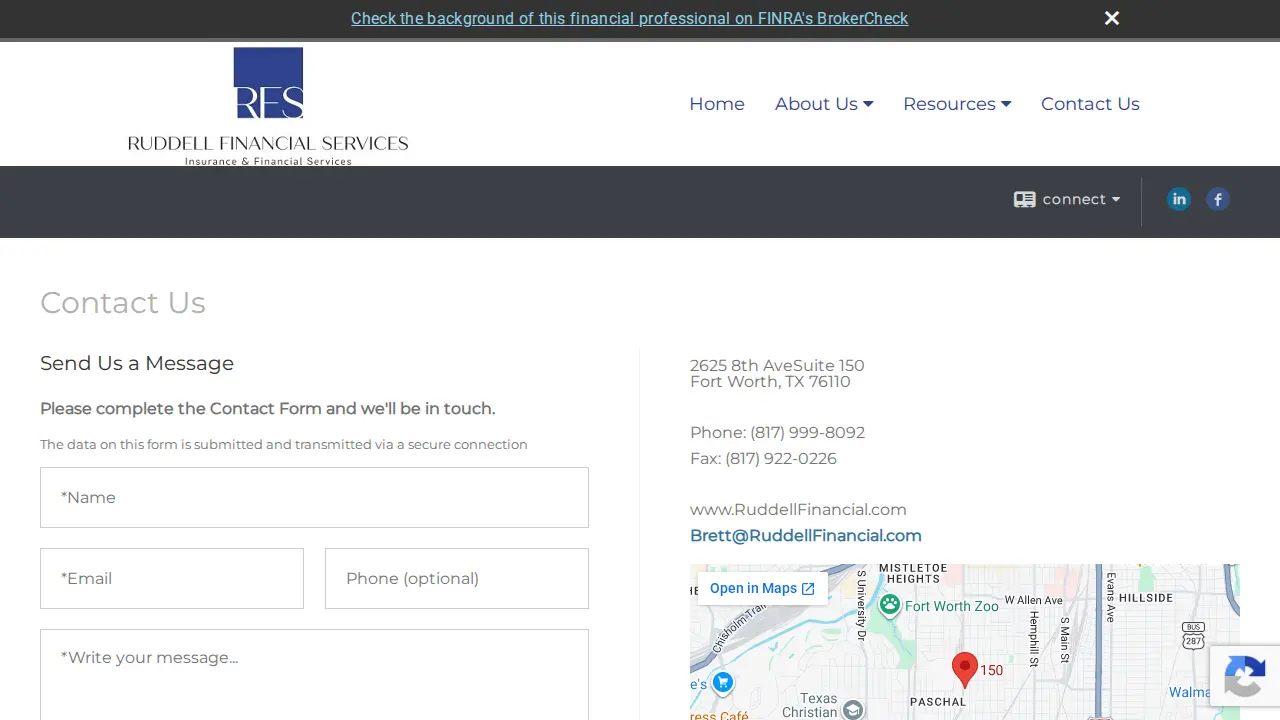
Task: Click the www.RuddellFinancial.com text
Action: point(798,510)
